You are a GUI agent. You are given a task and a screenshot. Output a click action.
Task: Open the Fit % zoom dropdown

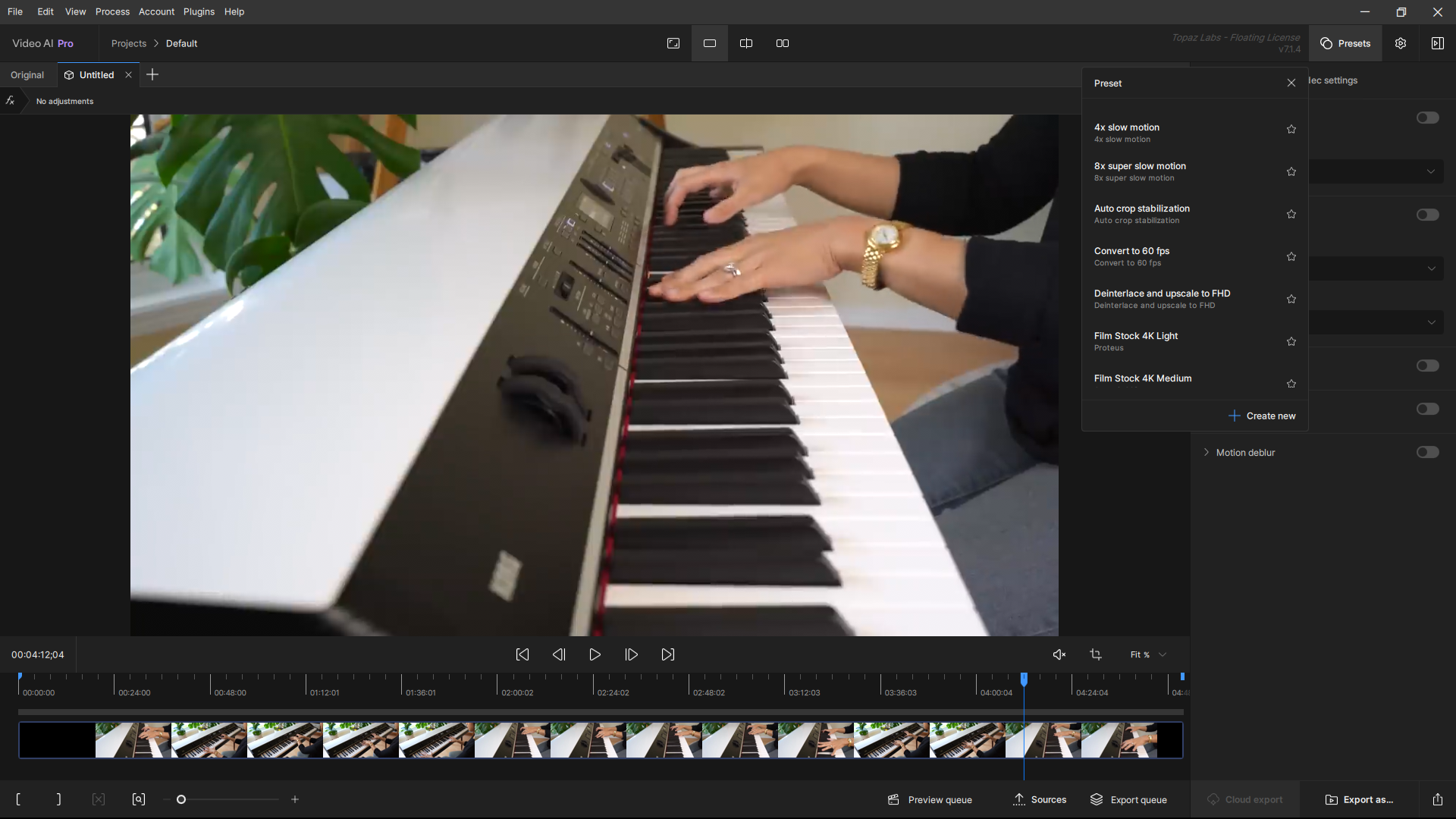click(1148, 654)
